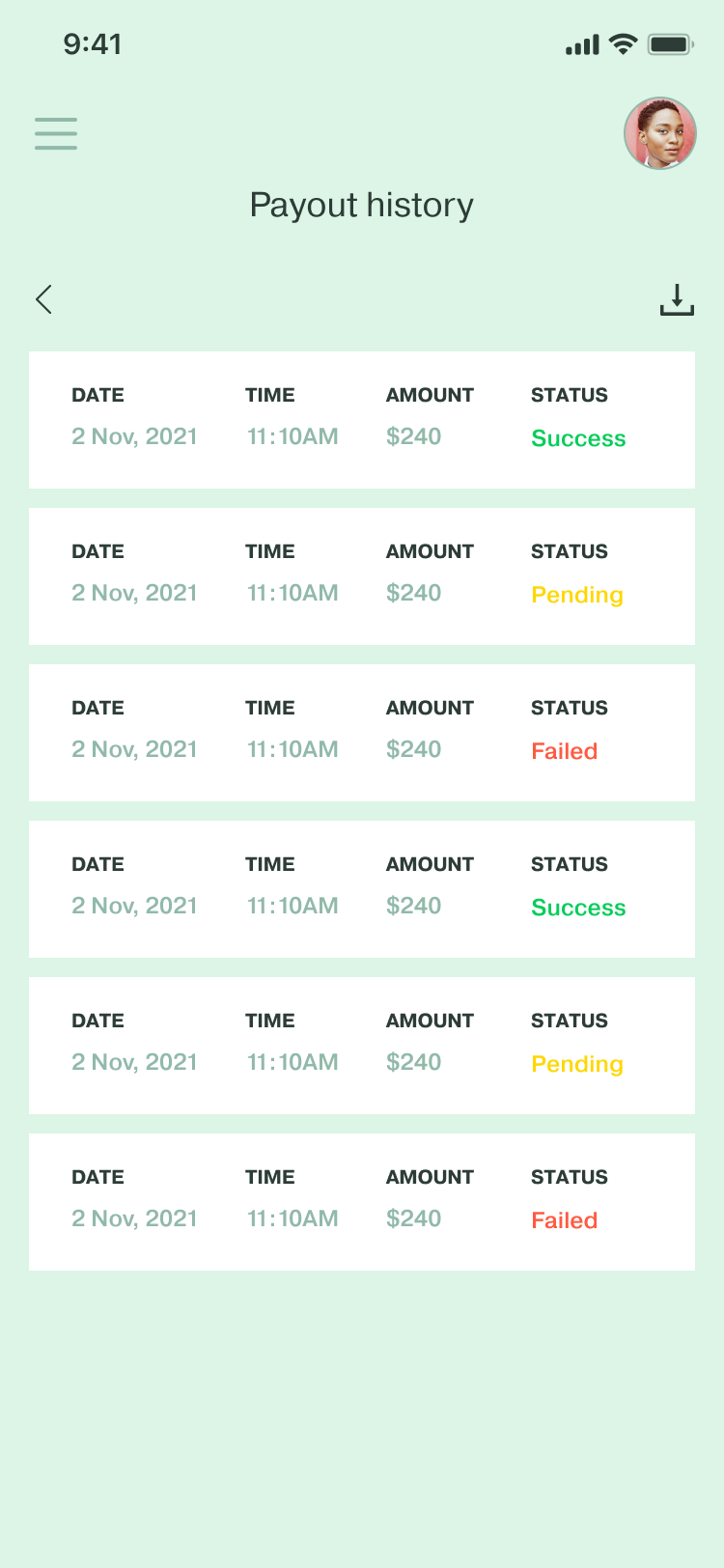Open the first Pending payout status
Screen dimensions: 724x1568
pos(577,595)
